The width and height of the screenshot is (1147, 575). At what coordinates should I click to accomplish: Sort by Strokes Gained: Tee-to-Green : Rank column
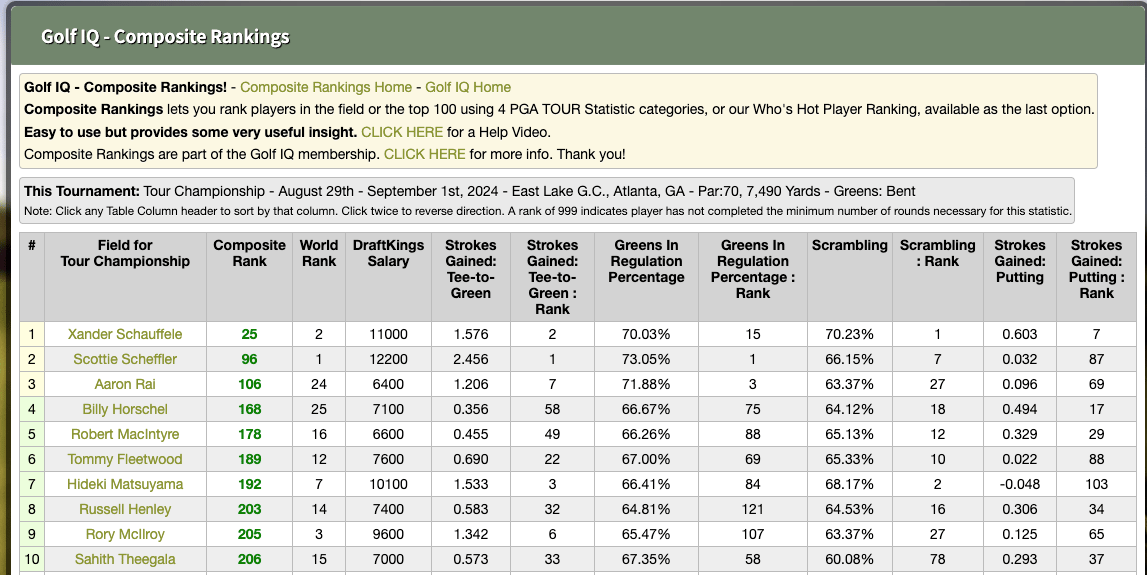552,277
